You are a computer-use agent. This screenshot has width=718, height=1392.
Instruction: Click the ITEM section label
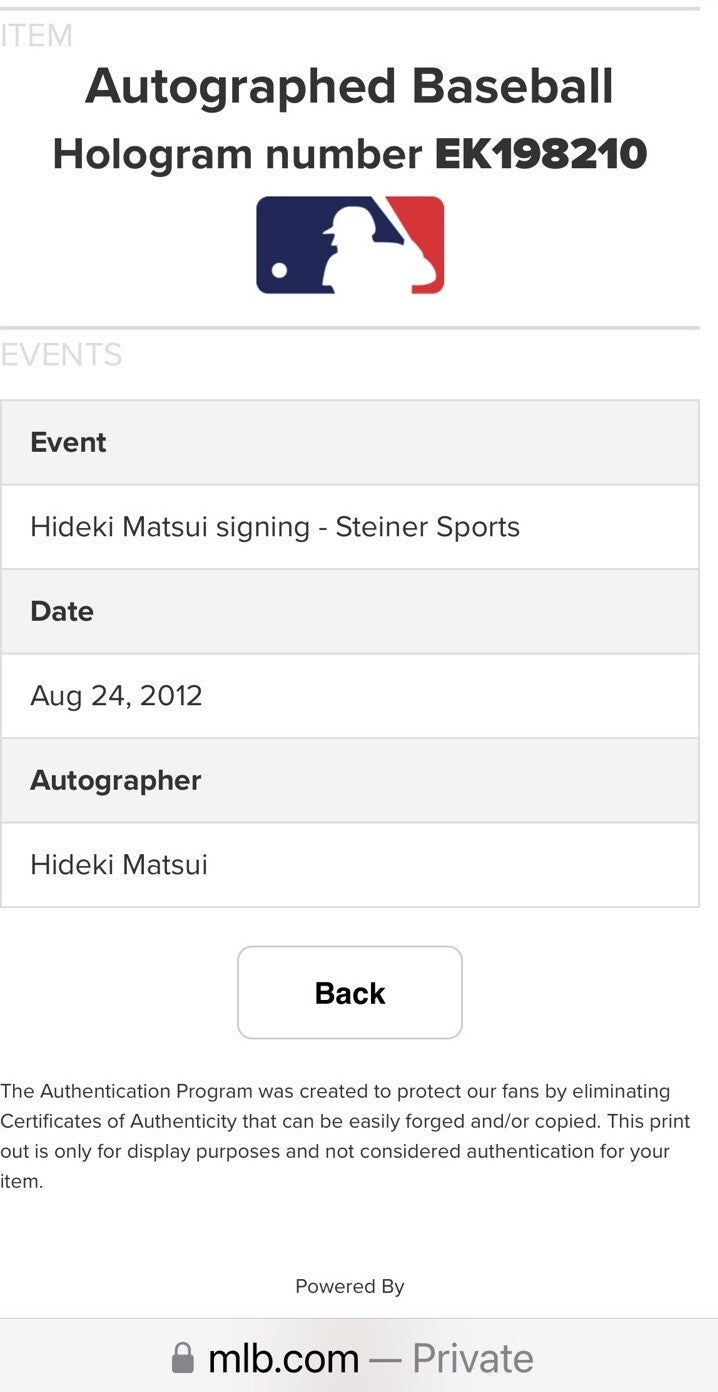click(x=36, y=35)
